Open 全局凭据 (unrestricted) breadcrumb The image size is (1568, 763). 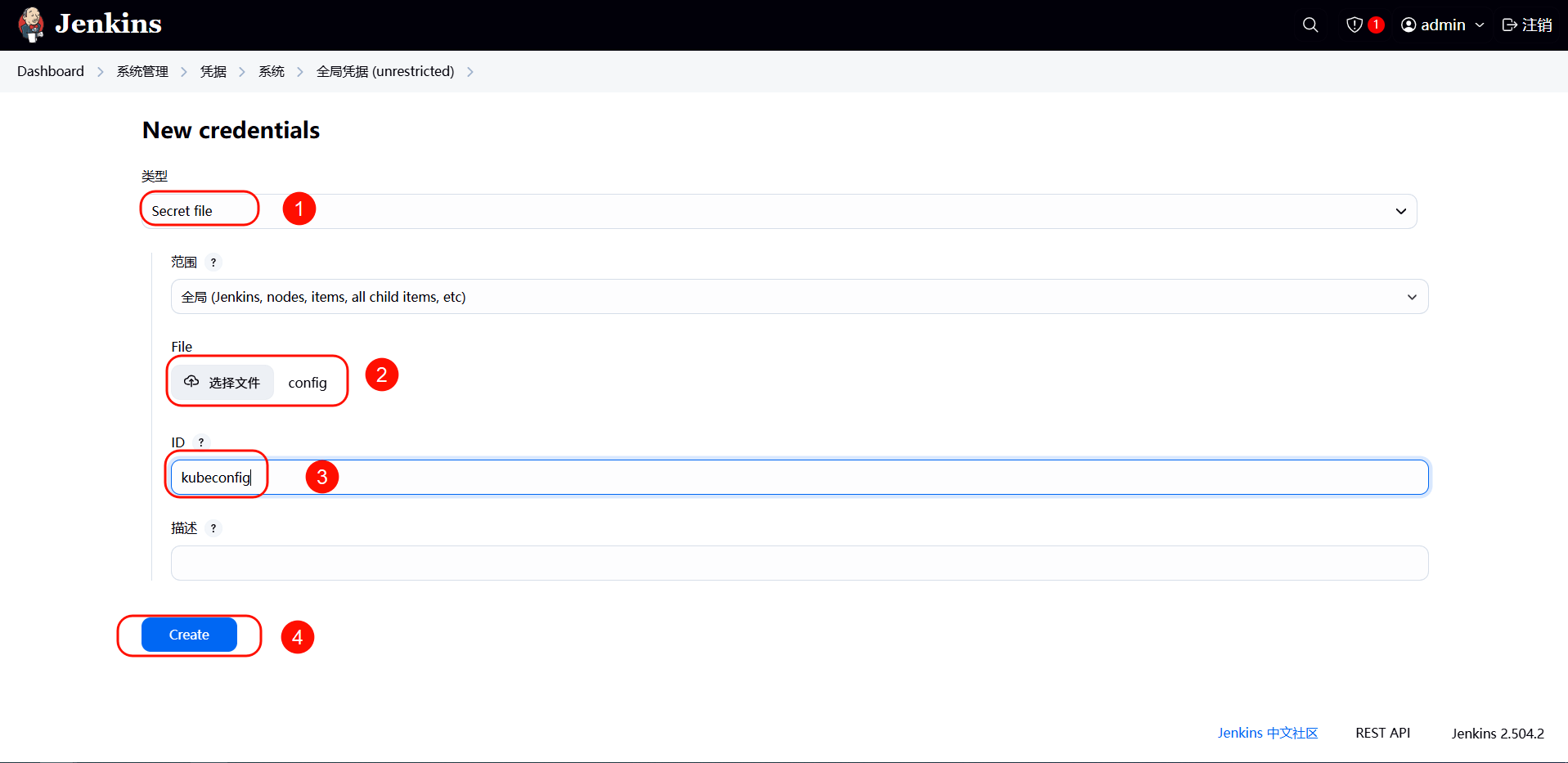coord(385,71)
